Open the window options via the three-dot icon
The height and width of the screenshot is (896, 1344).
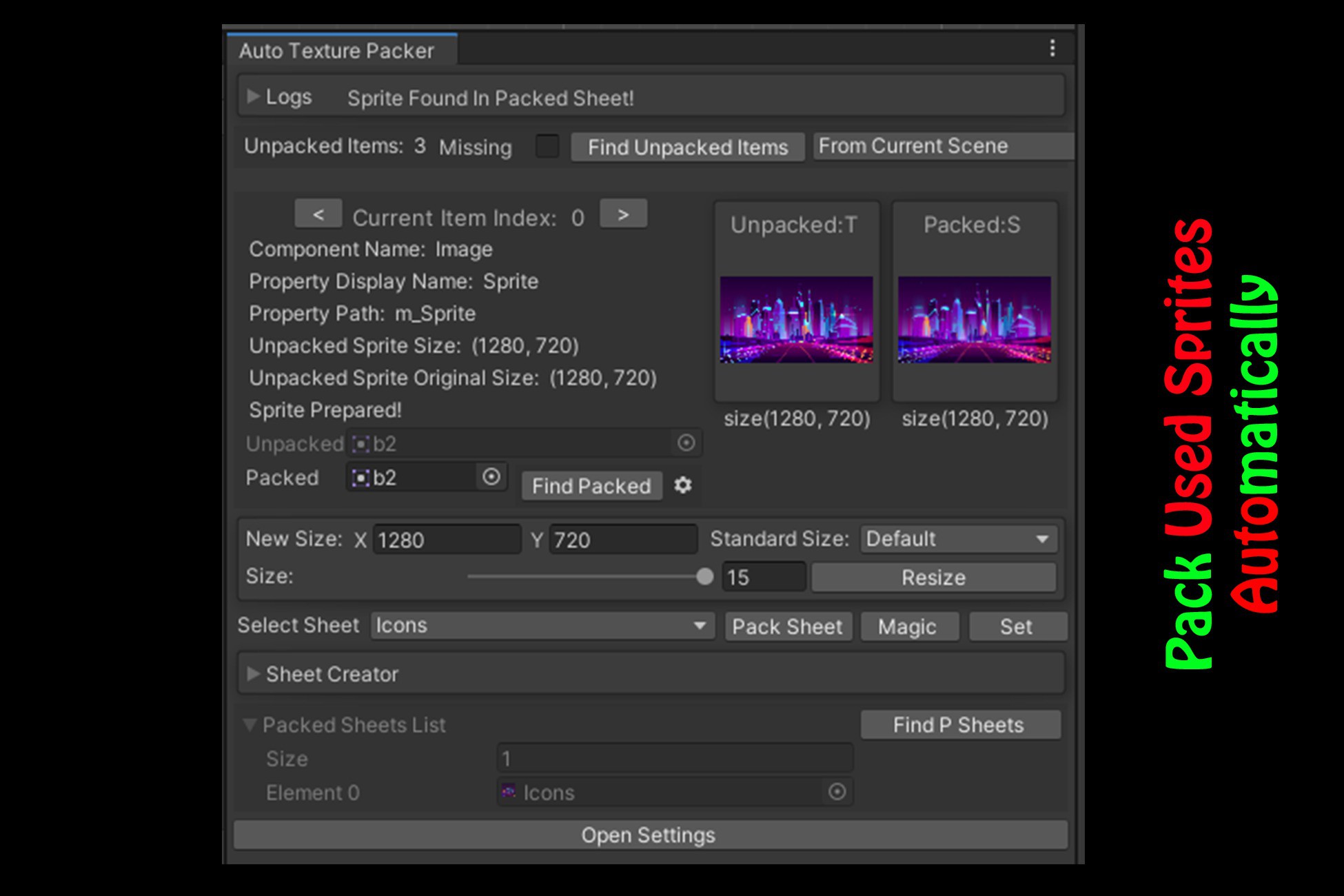coord(1051,48)
